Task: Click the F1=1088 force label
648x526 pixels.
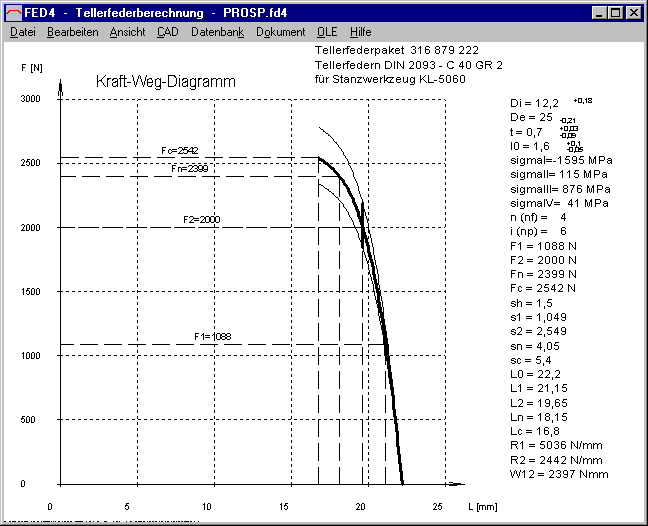Action: tap(212, 337)
